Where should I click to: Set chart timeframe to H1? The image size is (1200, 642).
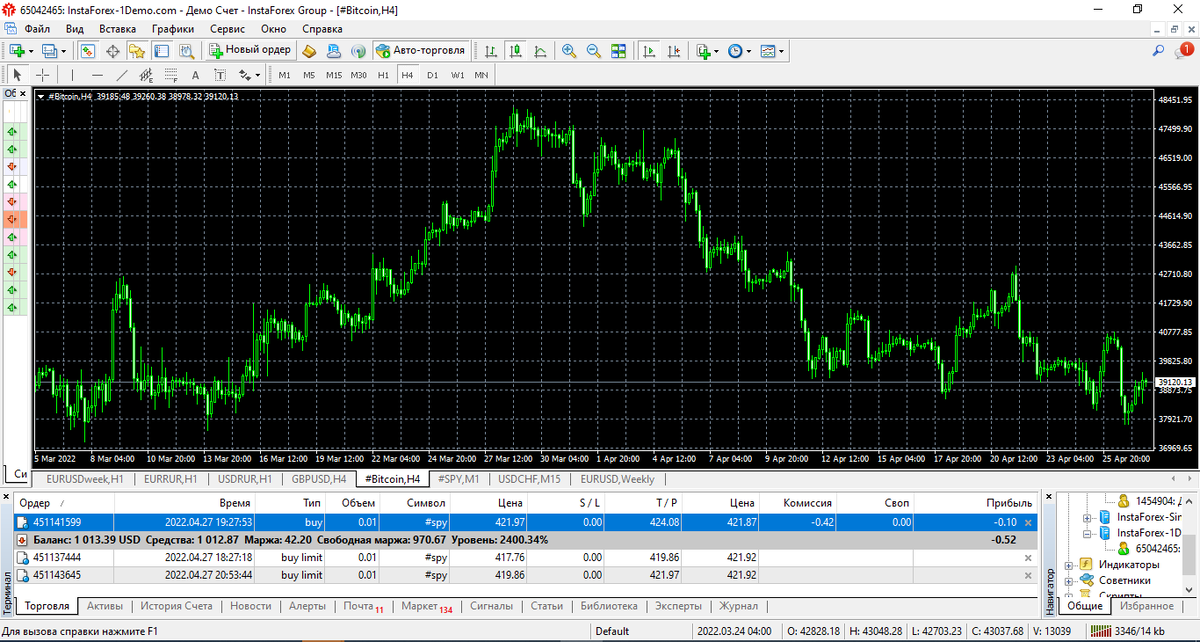pyautogui.click(x=383, y=75)
